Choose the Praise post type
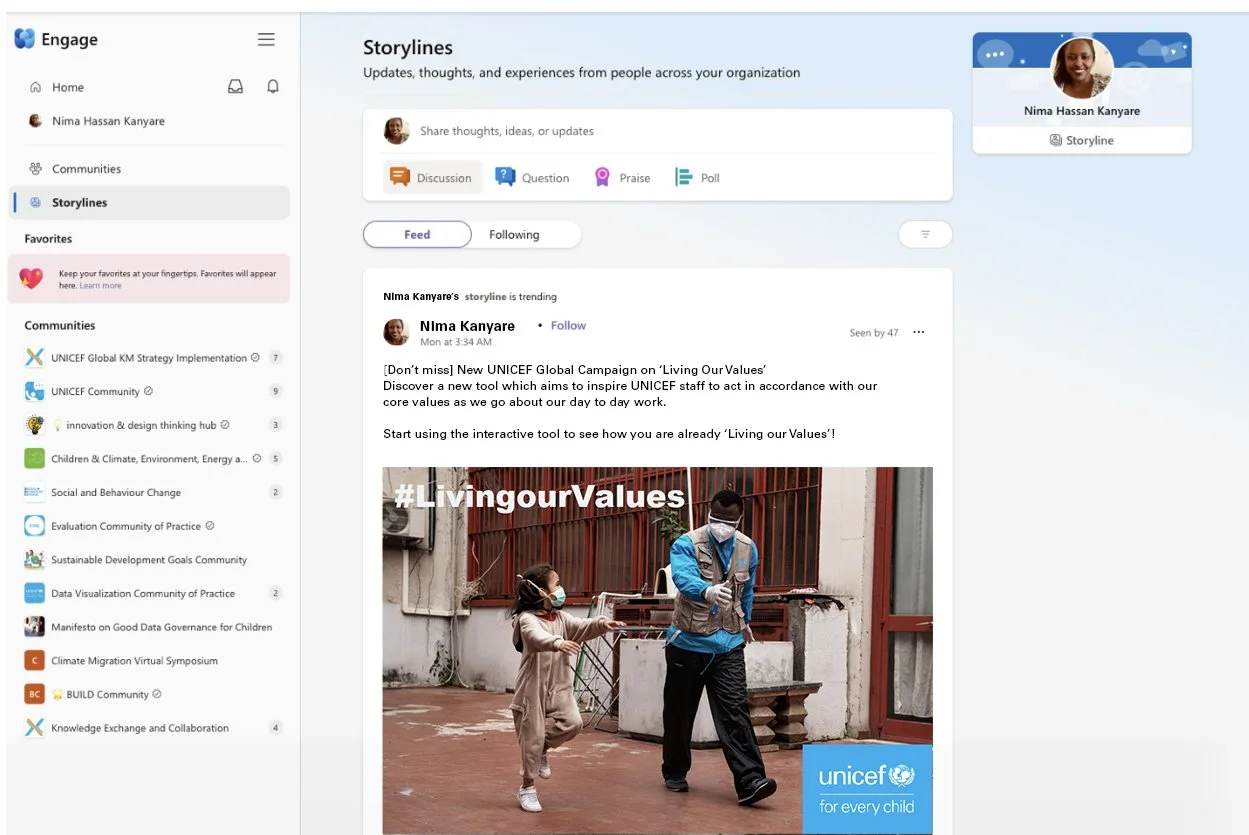This screenshot has width=1249, height=835. tap(622, 178)
